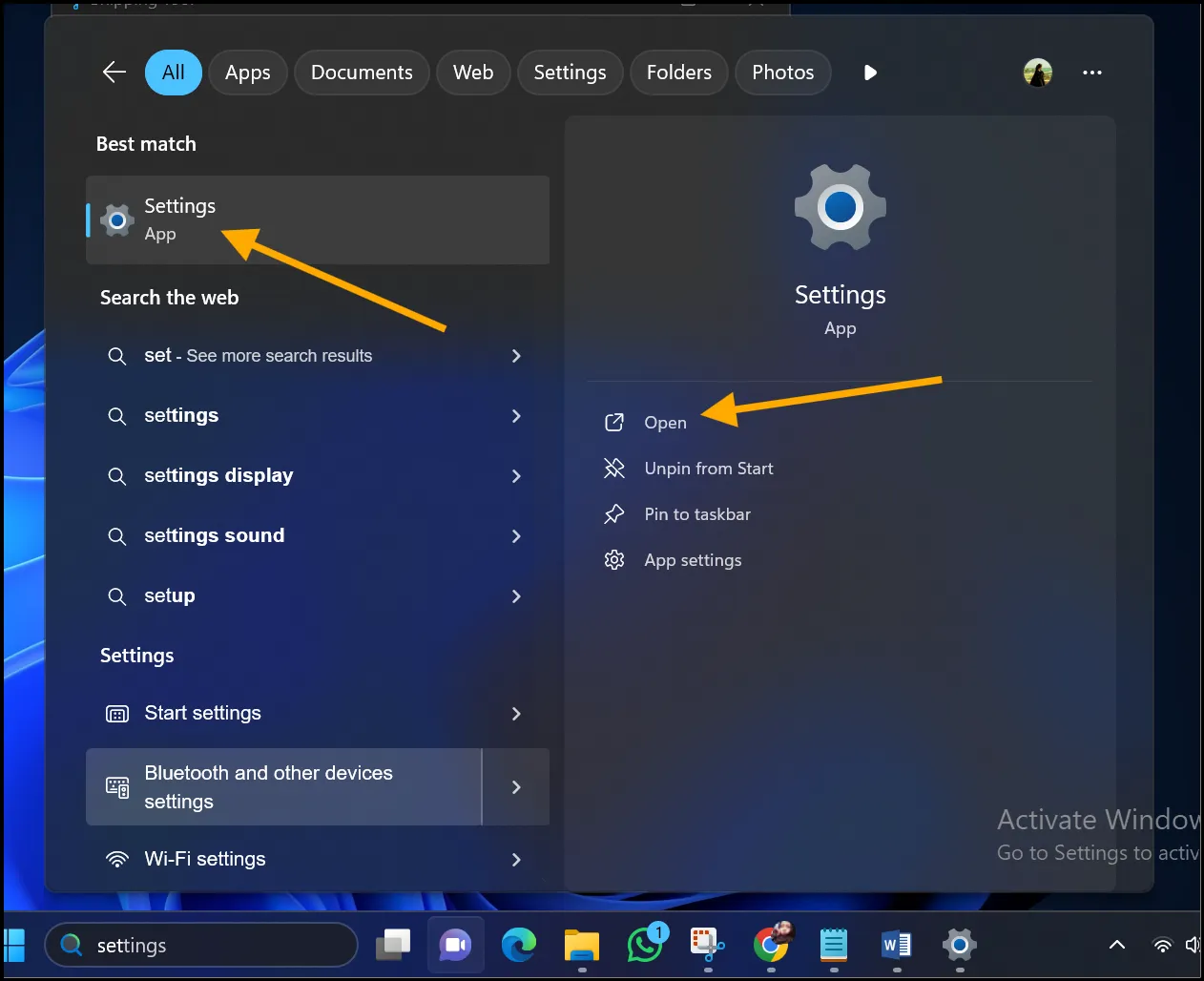The height and width of the screenshot is (981, 1204).
Task: Click inside the taskbar search box
Action: click(200, 945)
